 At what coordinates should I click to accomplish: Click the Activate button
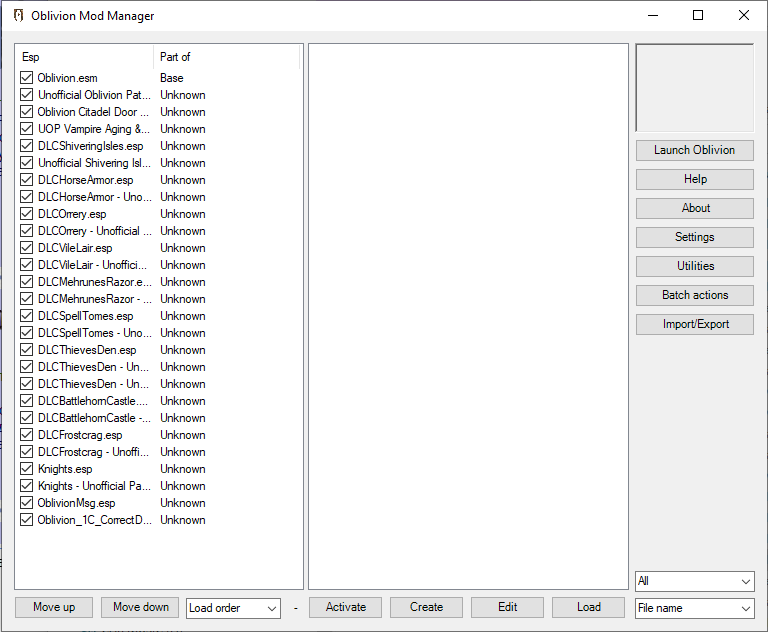click(345, 607)
